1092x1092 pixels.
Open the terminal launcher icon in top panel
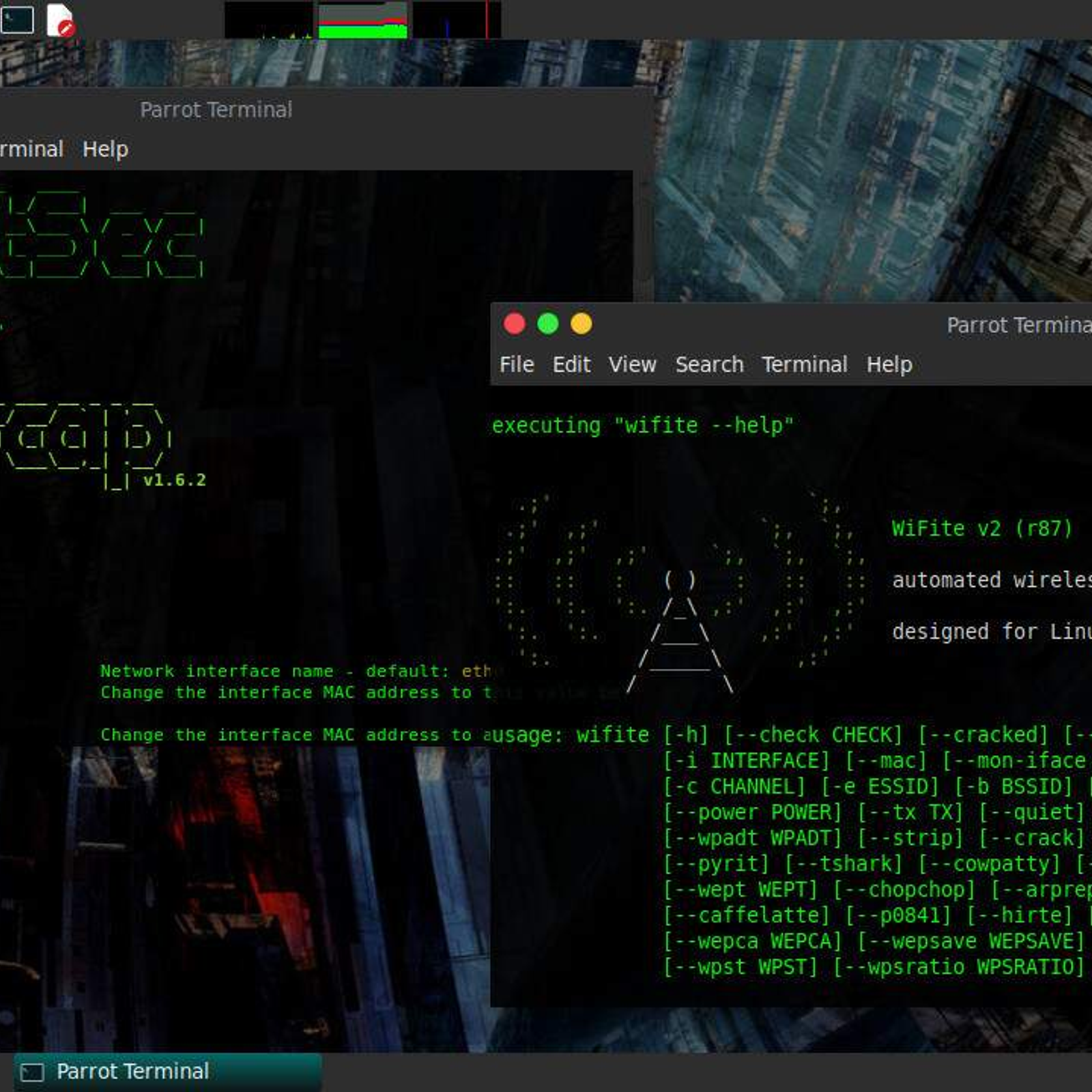(17, 19)
